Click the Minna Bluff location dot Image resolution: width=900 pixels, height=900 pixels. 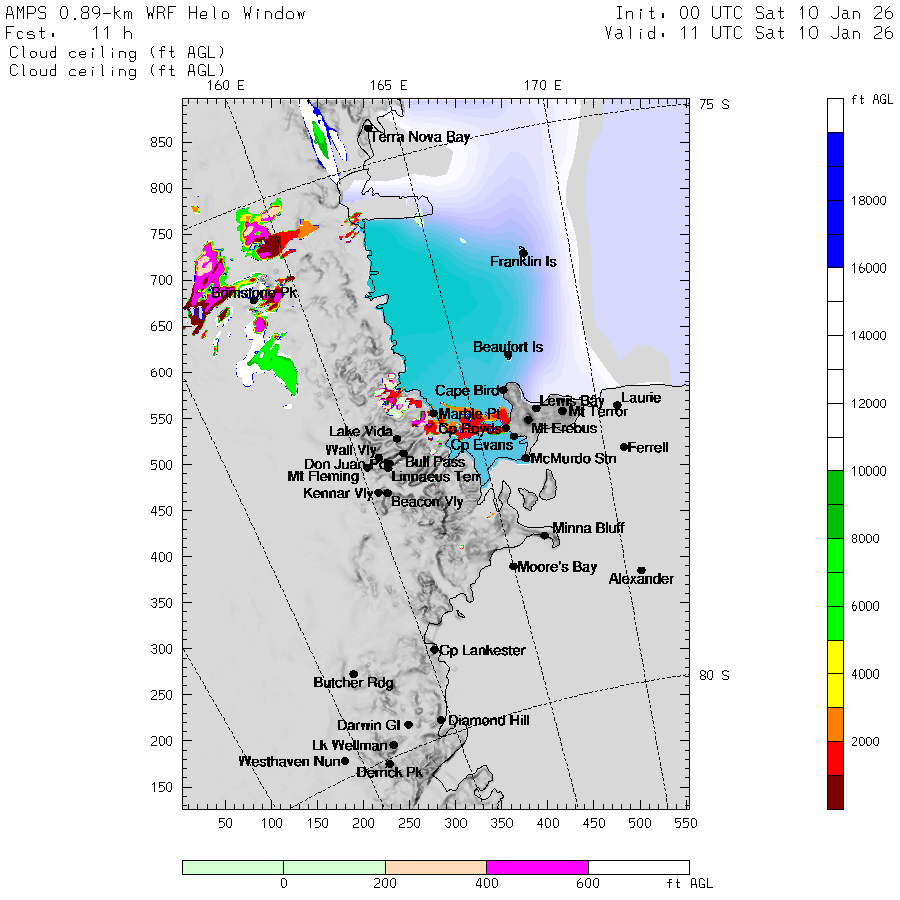(545, 535)
